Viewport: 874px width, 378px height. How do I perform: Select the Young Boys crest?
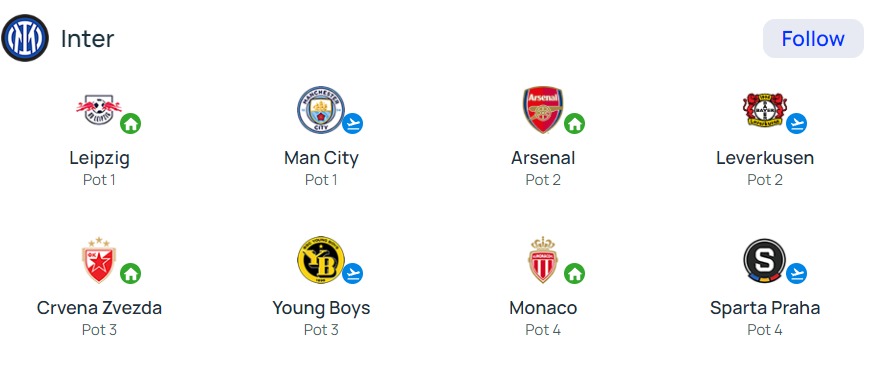tap(321, 260)
